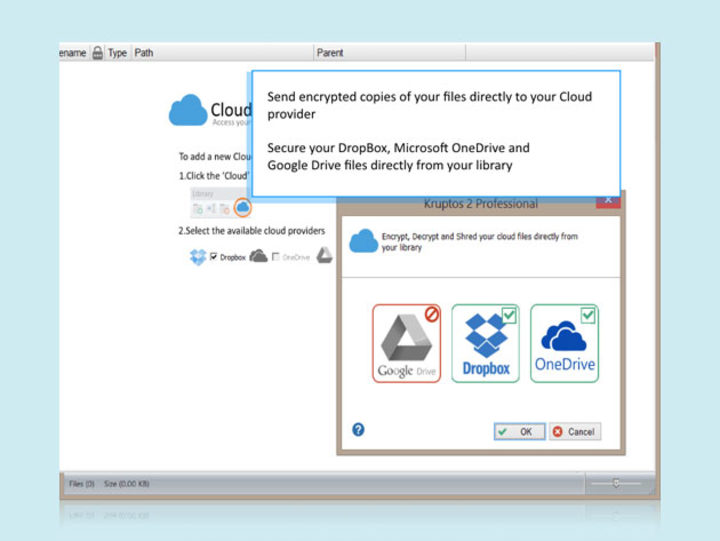Click the small Dropbox logo in instructions

point(198,257)
